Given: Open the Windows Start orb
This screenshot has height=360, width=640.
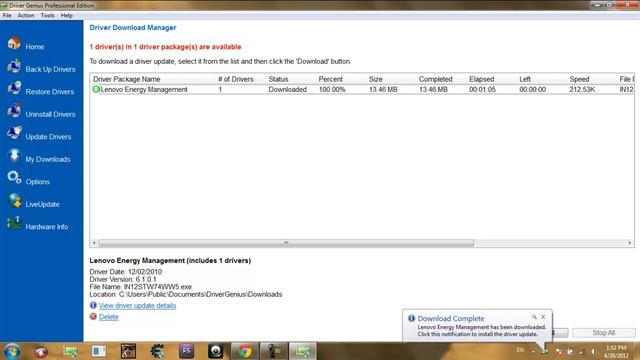Looking at the screenshot, I should pos(12,351).
